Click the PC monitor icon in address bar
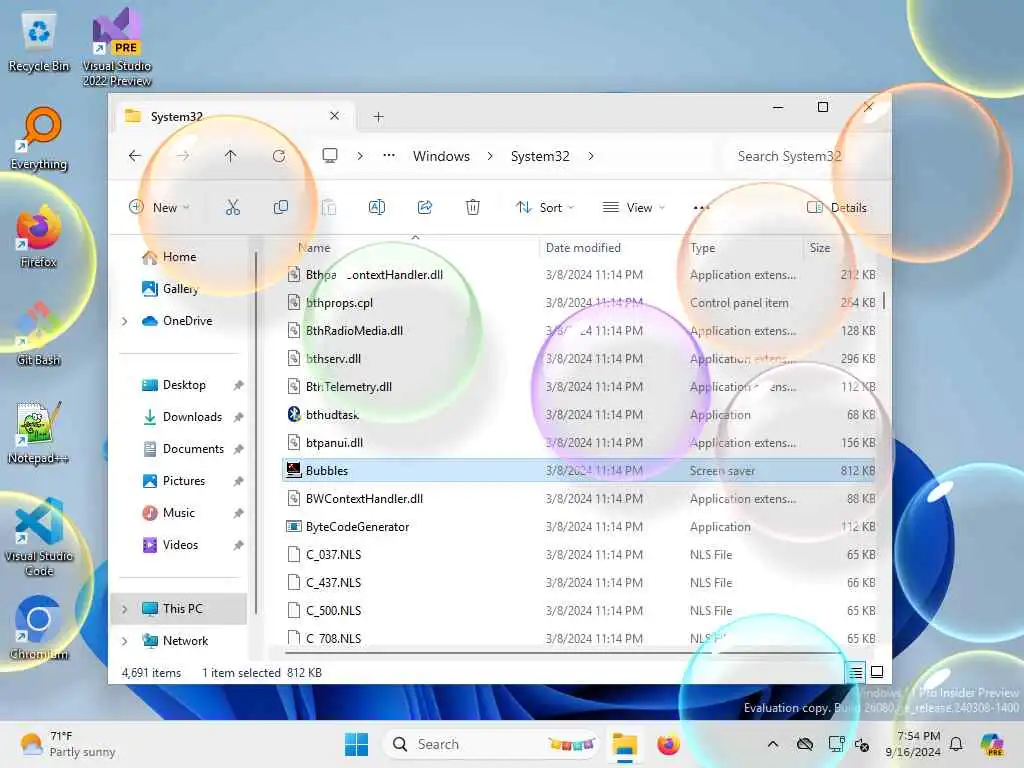The image size is (1024, 768). pos(330,155)
